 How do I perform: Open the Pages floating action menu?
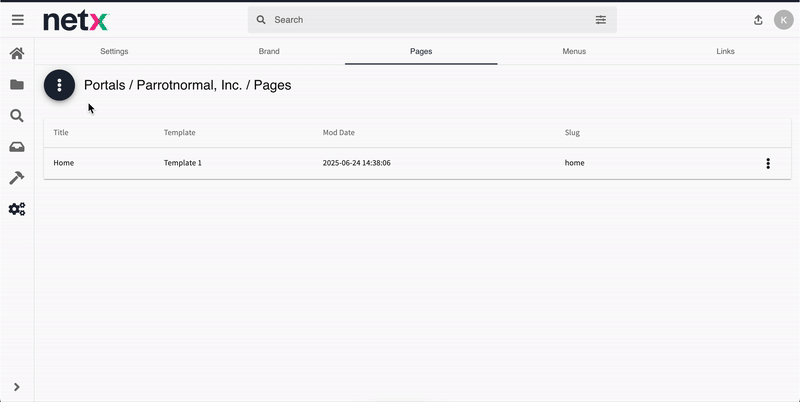click(60, 86)
